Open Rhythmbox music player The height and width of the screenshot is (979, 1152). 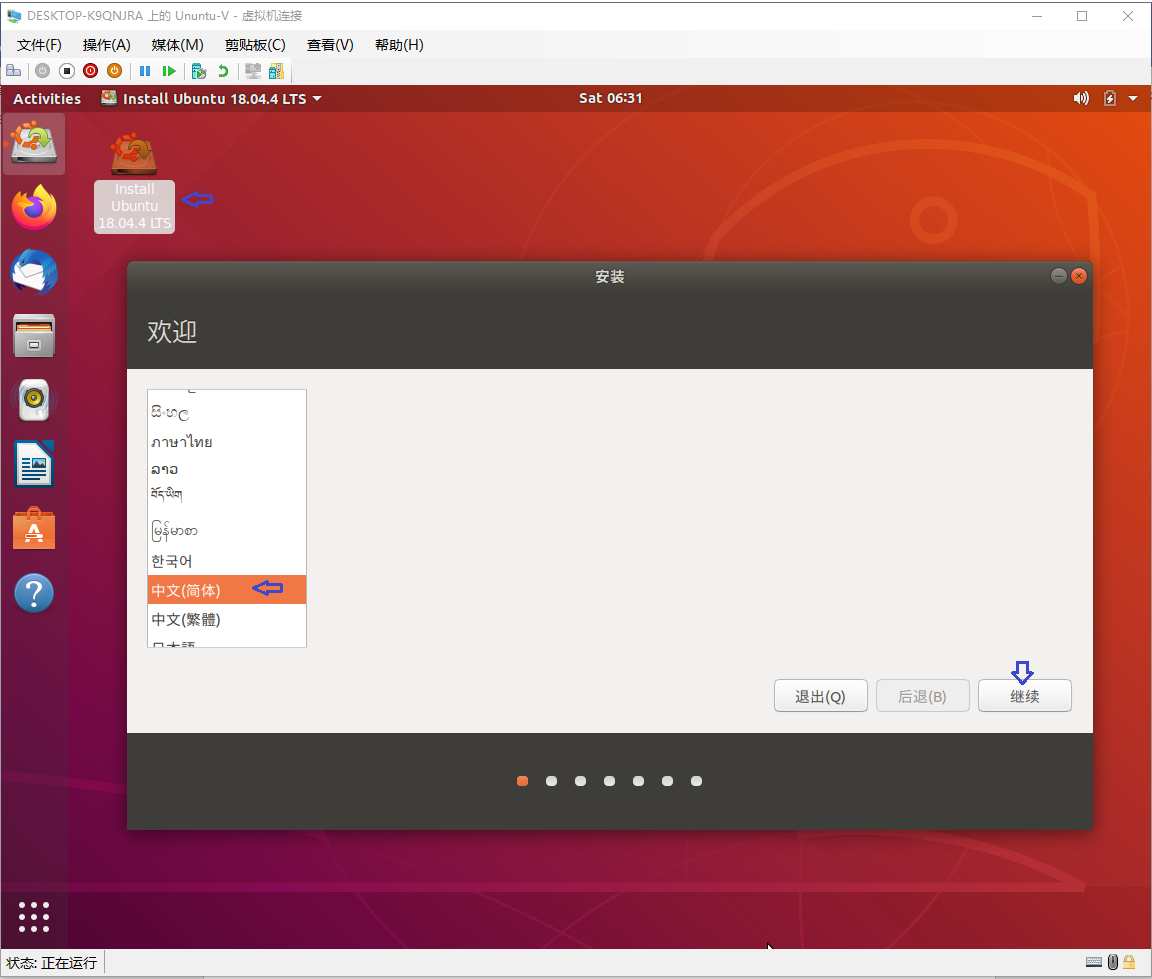[33, 399]
